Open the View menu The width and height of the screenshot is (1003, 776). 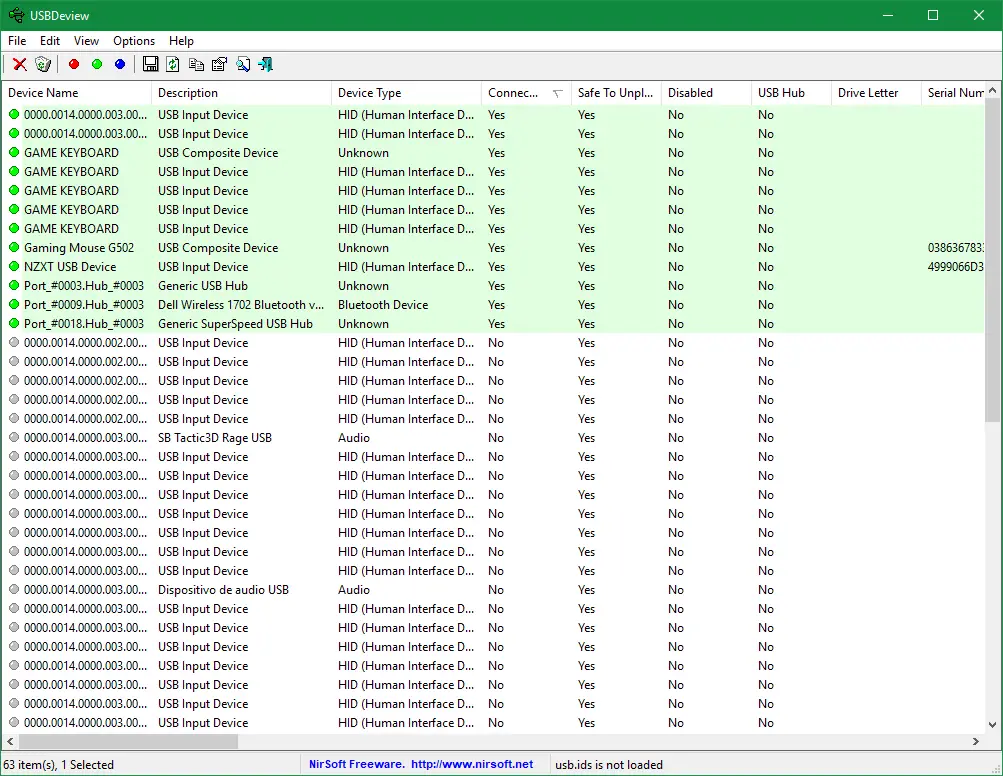click(87, 41)
